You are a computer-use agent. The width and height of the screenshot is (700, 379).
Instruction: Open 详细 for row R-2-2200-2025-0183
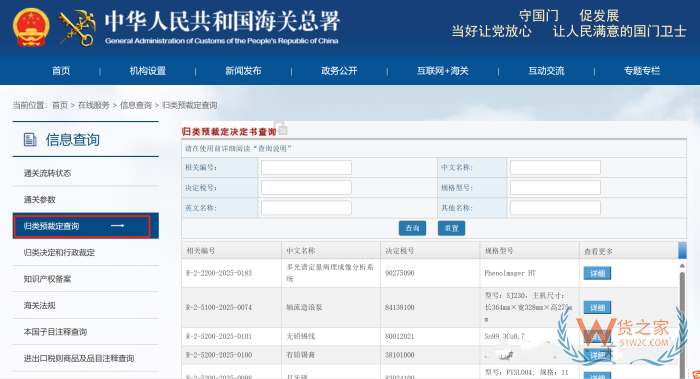597,273
